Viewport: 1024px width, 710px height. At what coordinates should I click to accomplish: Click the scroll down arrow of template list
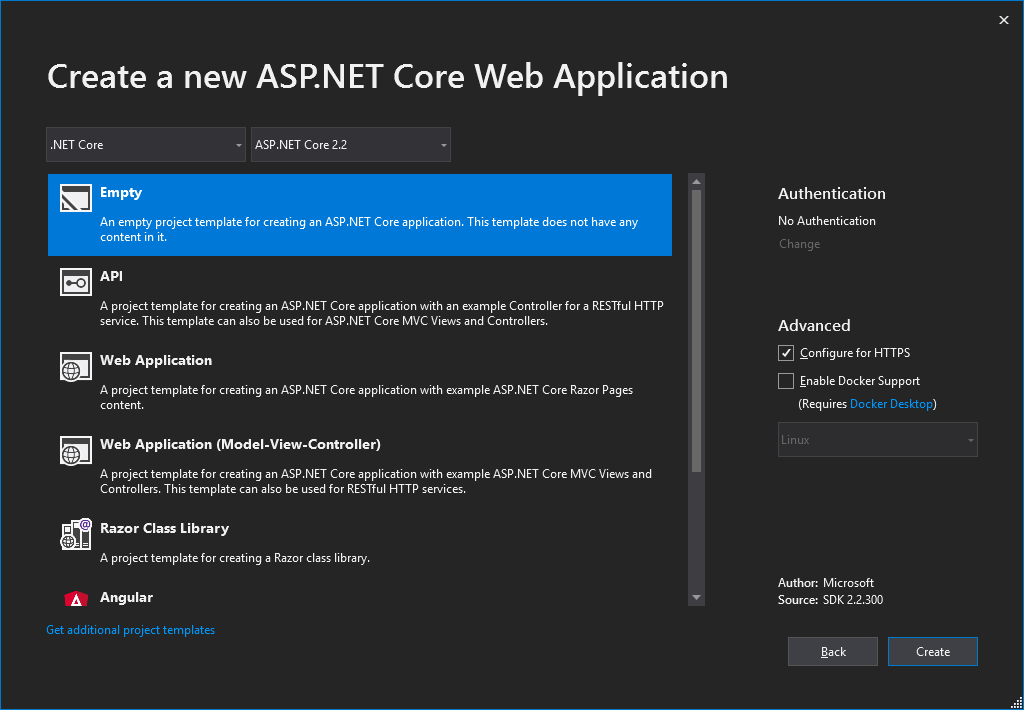(x=697, y=597)
